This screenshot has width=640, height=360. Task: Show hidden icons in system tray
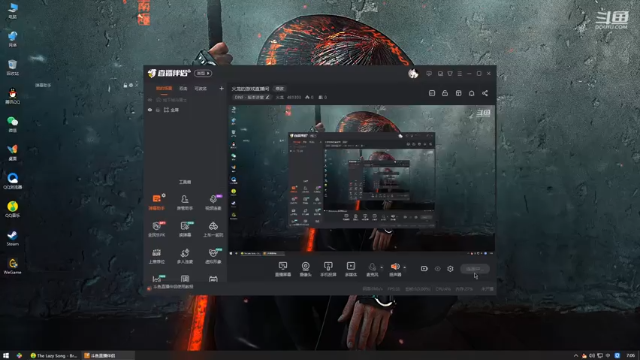pyautogui.click(x=576, y=356)
